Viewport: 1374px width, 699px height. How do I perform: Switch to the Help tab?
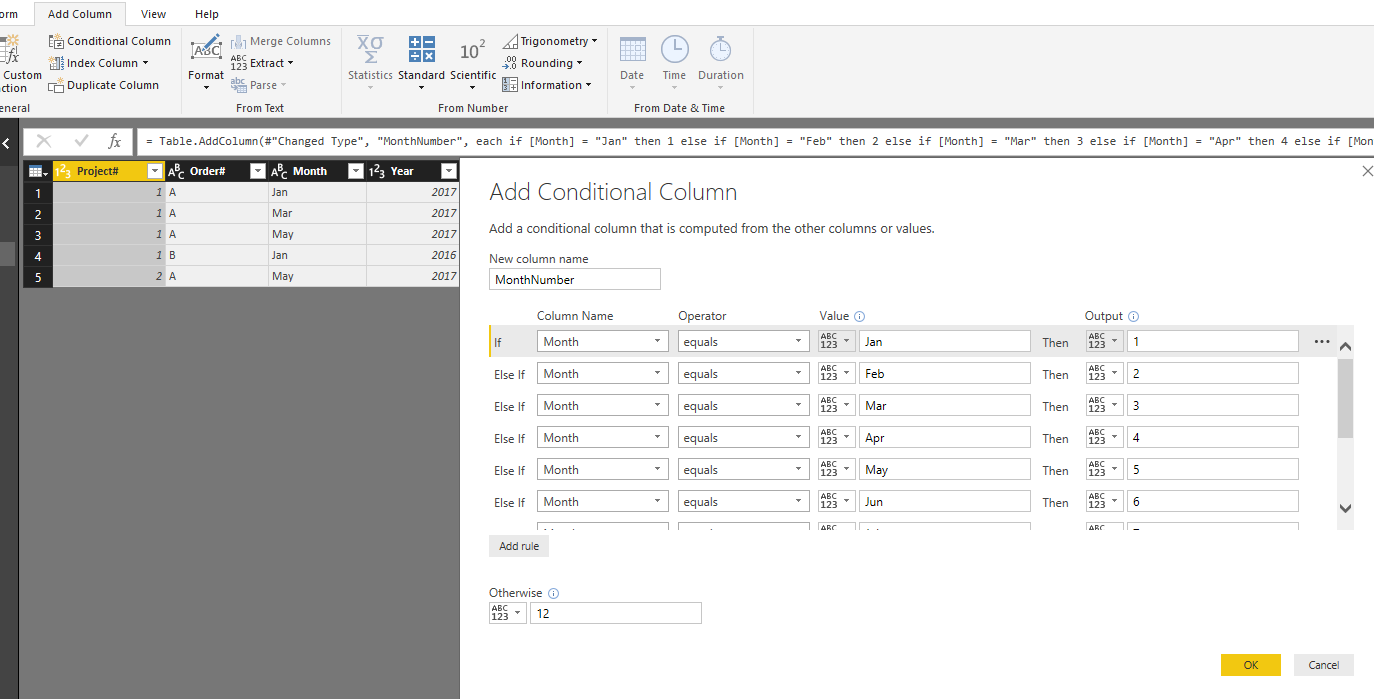point(207,14)
